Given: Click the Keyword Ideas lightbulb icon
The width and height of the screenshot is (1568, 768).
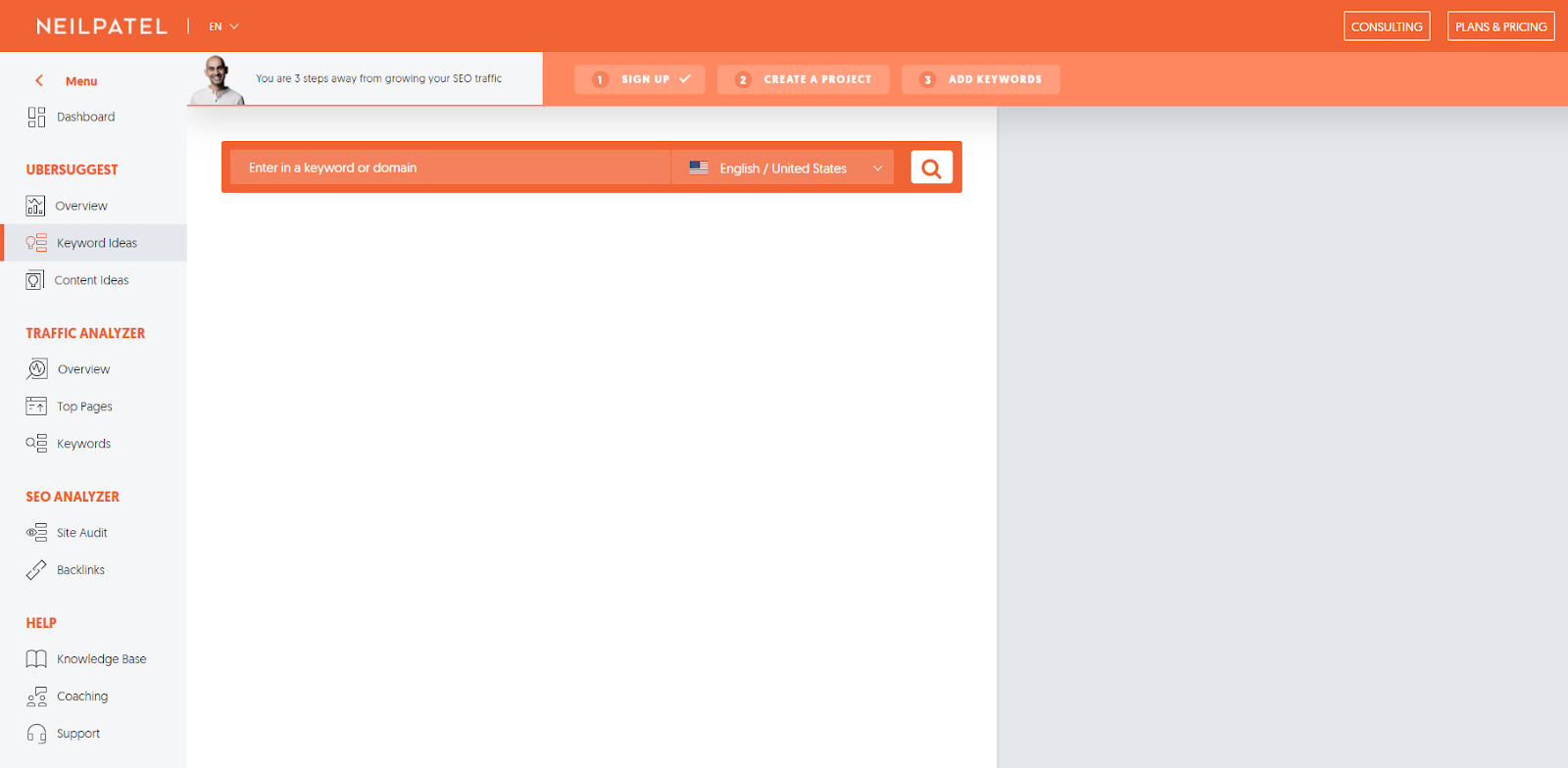Looking at the screenshot, I should point(36,243).
